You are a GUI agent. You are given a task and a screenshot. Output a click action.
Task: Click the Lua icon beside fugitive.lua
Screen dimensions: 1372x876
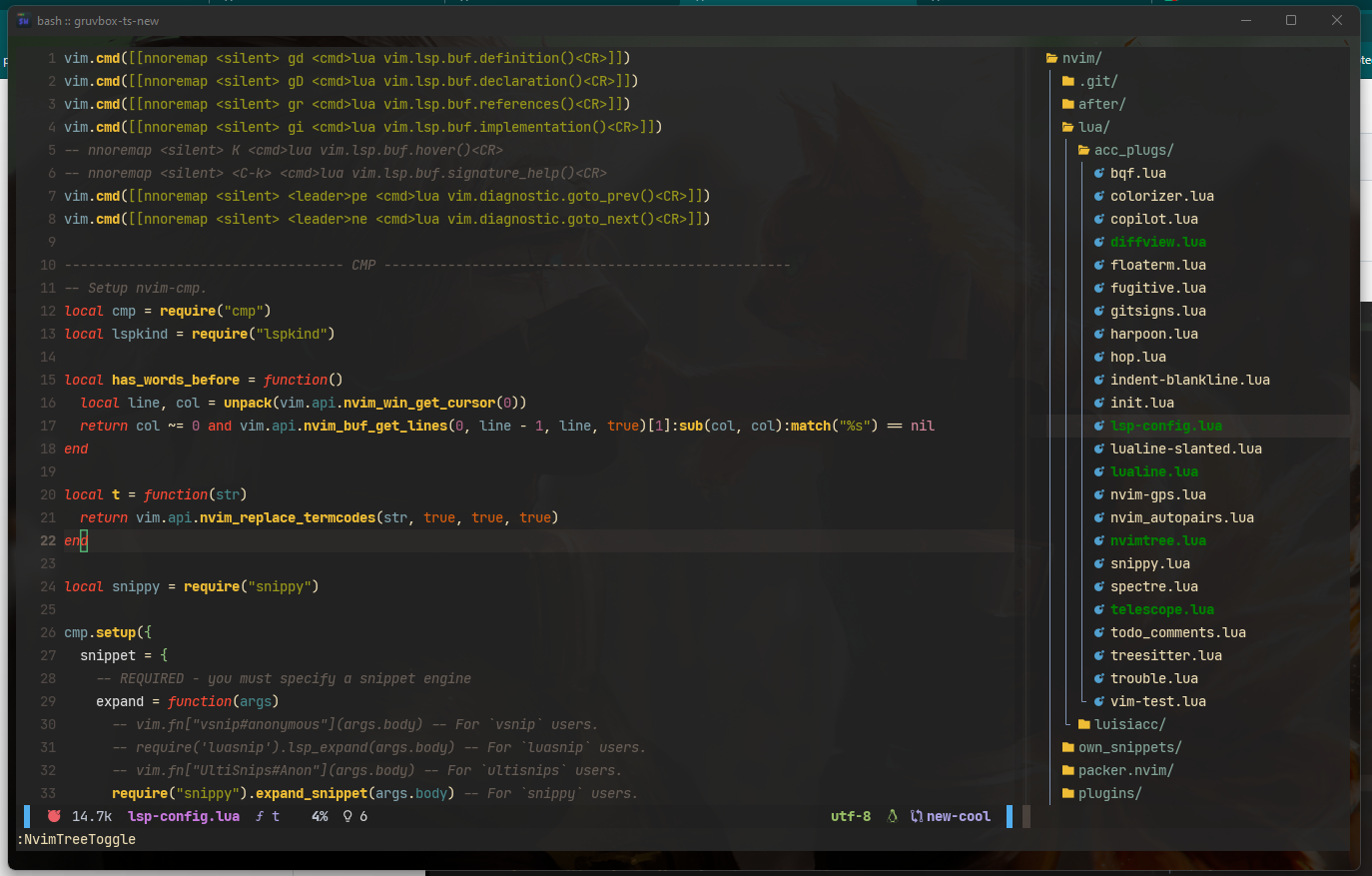[x=1099, y=288]
